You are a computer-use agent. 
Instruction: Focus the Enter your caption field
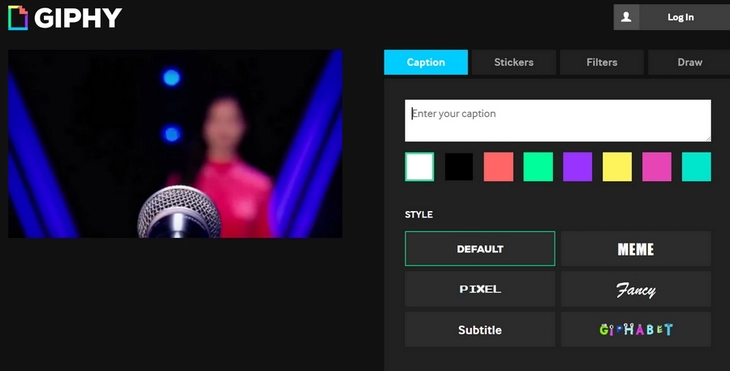558,121
